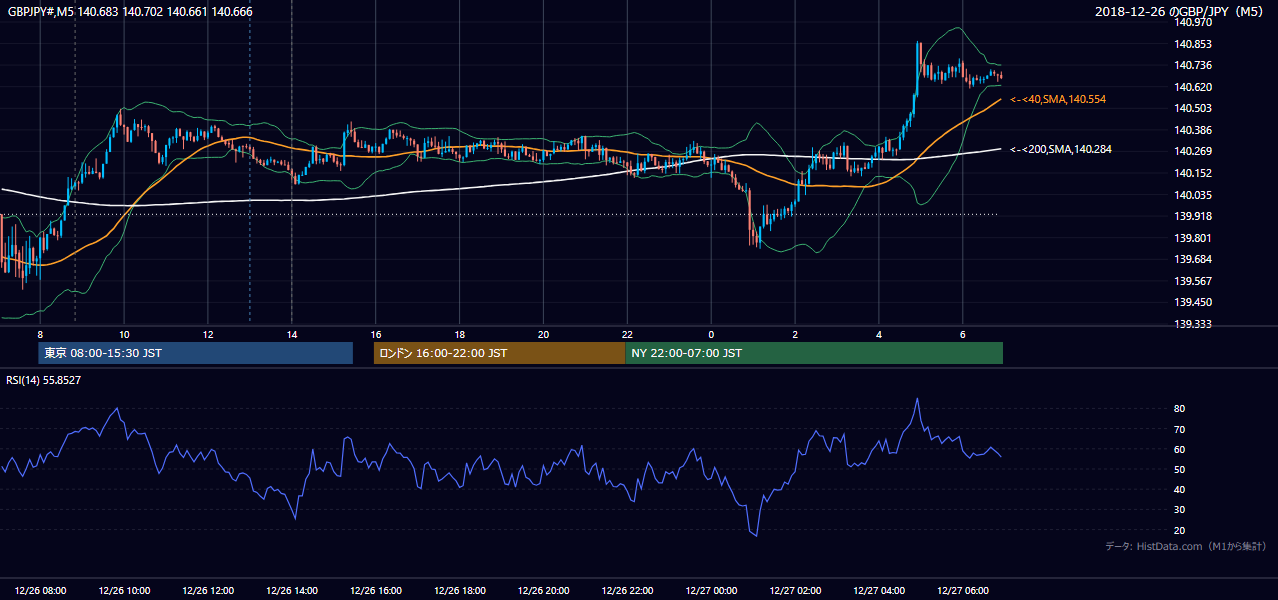Click price level 140.736 on the axis
This screenshot has width=1278, height=600.
1193,66
